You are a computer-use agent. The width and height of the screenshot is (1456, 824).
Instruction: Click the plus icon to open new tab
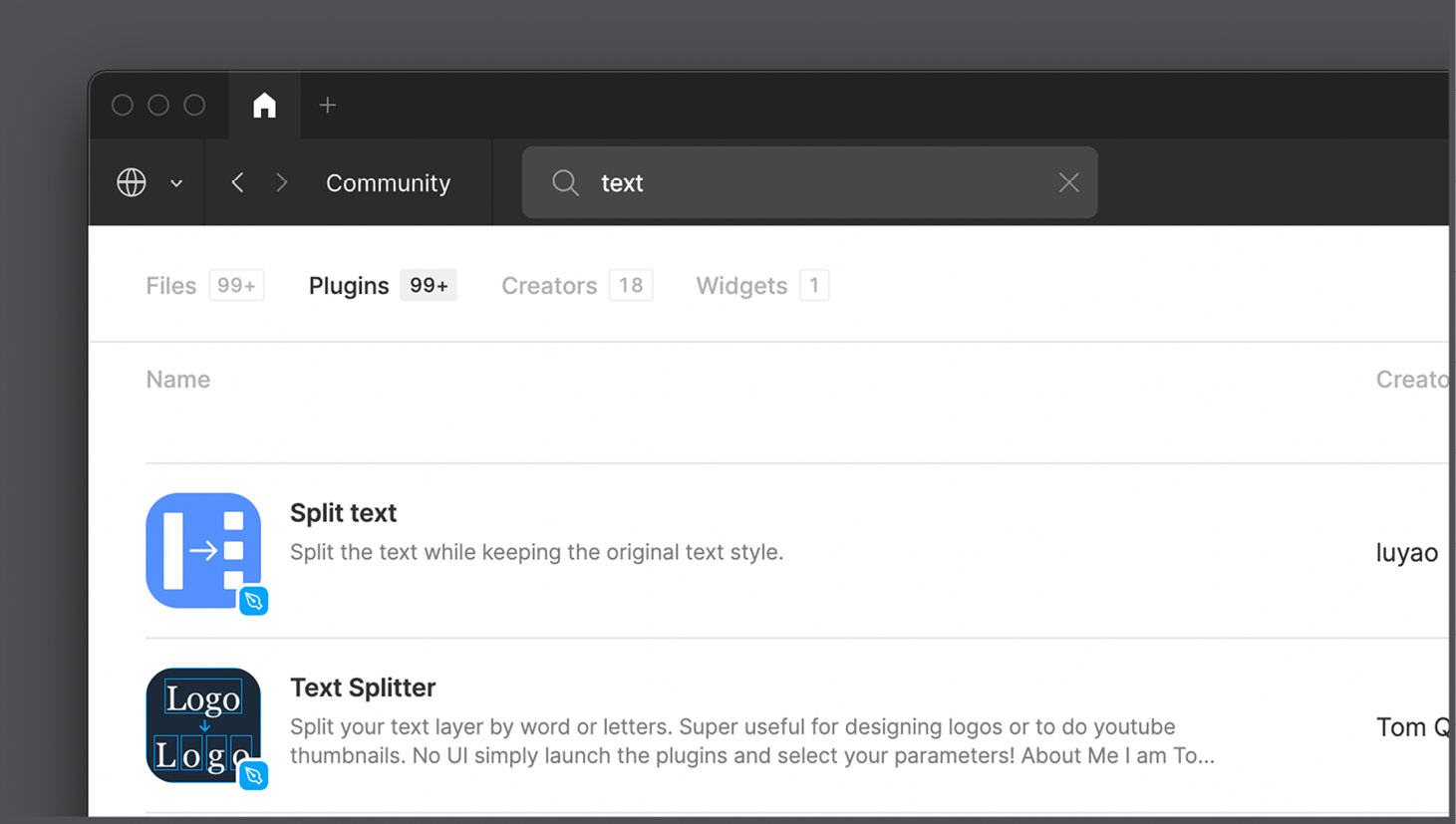327,104
